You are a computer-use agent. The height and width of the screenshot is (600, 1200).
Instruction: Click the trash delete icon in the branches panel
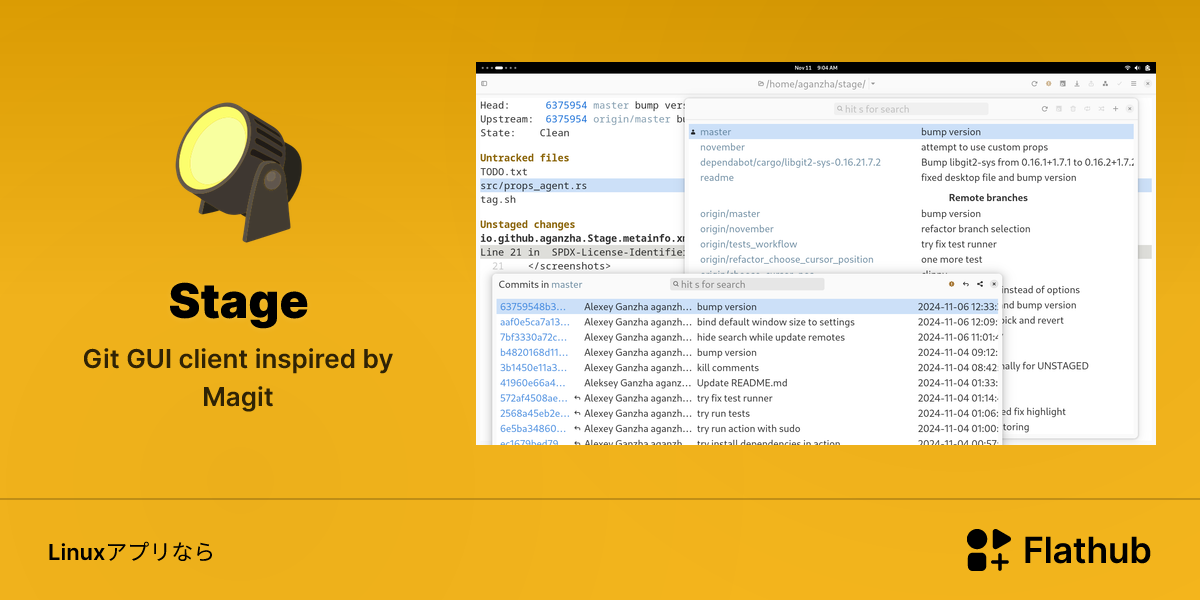(x=1073, y=109)
